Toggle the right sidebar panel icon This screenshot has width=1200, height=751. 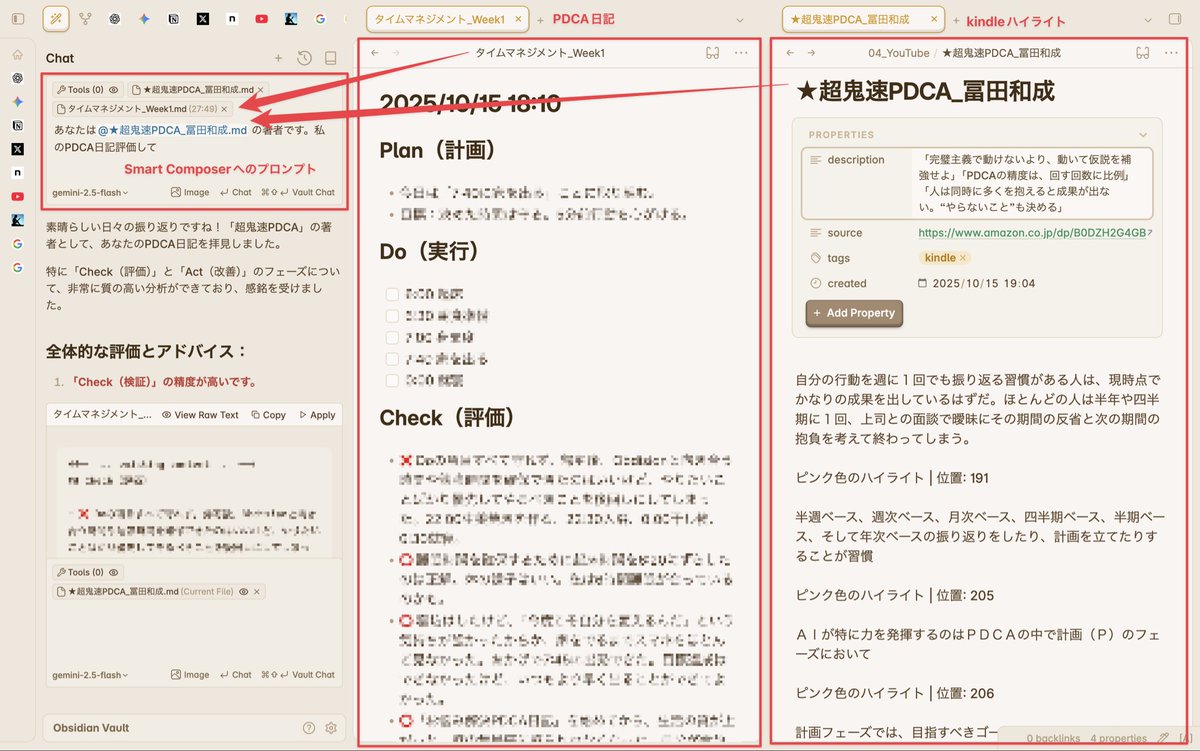[x=1175, y=18]
